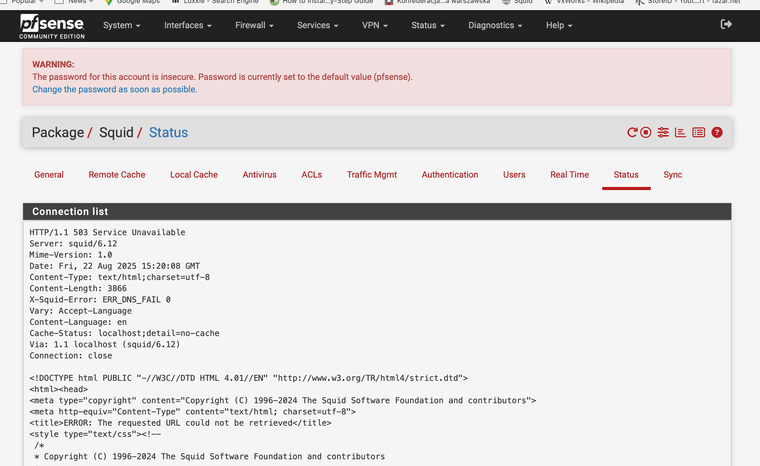Click the 'X-Squid-Error: ERR_DNS_FAIL 0' line

(x=100, y=299)
